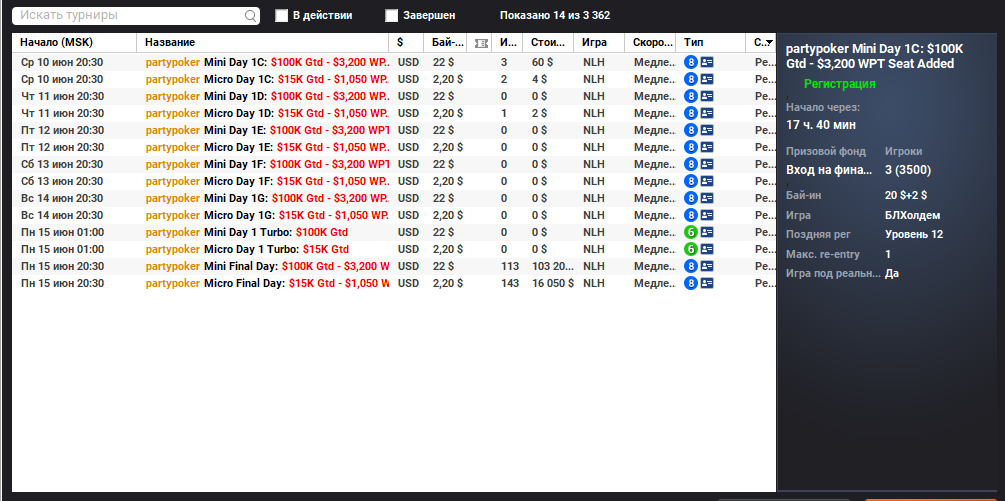Click 'Вс 14 июн 20:30' of Mini Day 1G
The image size is (1005, 501).
tap(62, 198)
